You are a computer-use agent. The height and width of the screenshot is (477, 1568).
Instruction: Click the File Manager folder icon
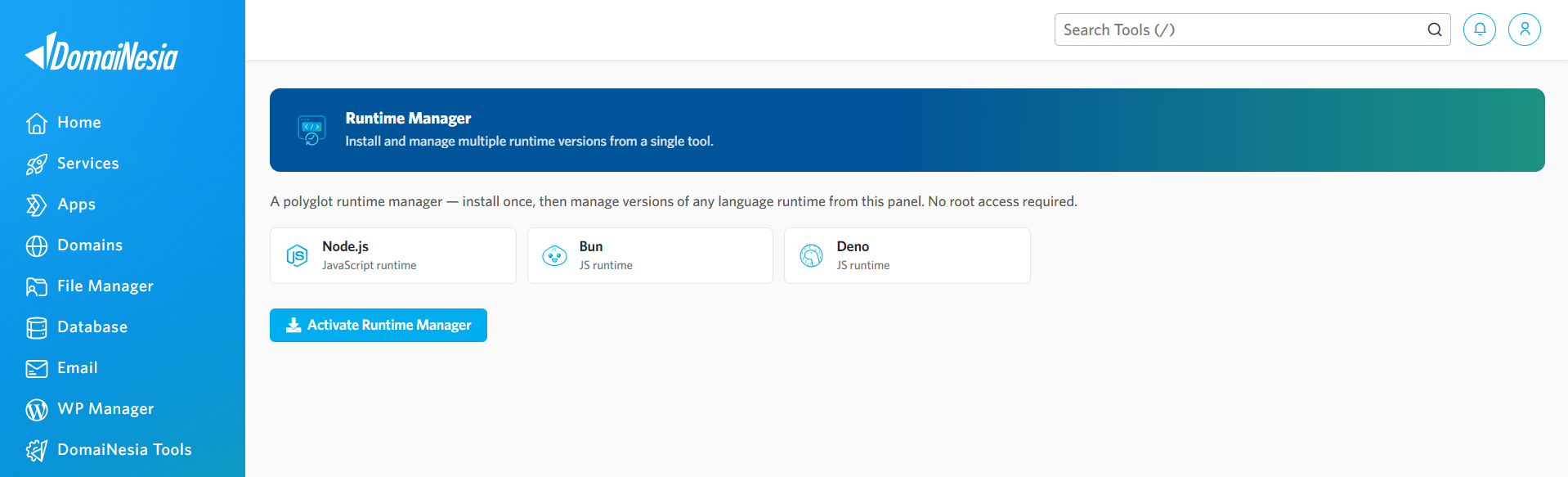[37, 286]
